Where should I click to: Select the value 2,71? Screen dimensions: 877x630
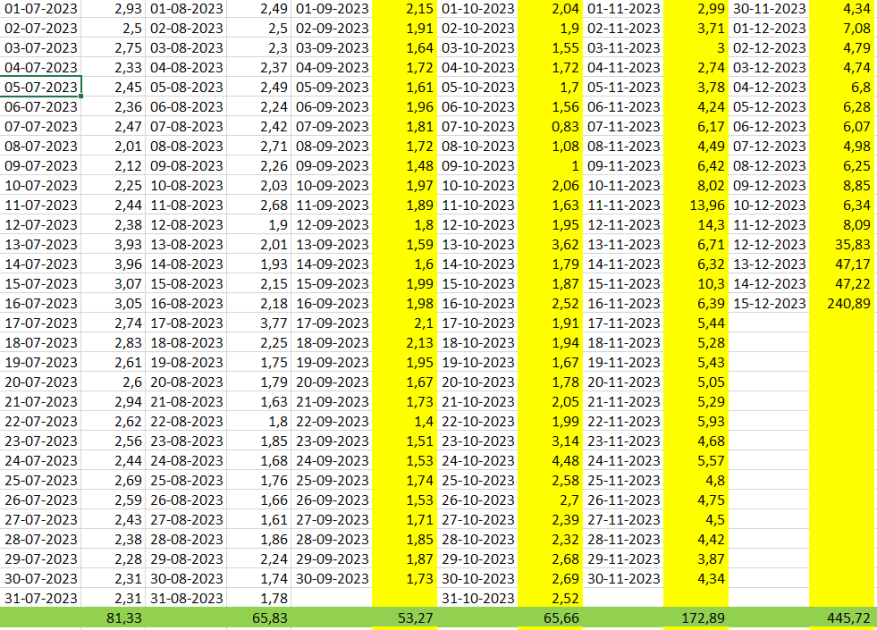click(274, 147)
